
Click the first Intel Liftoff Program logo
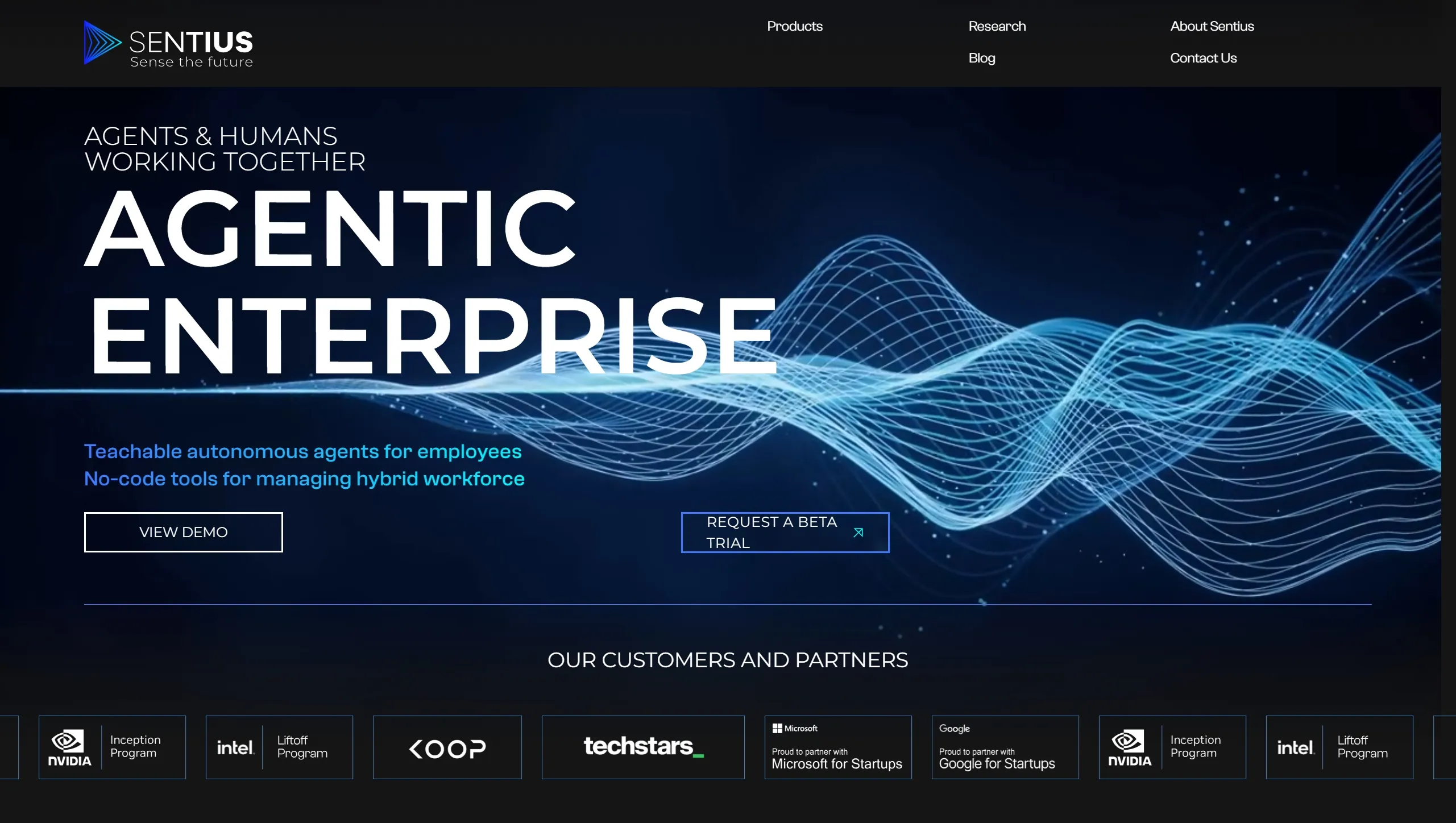tap(279, 747)
